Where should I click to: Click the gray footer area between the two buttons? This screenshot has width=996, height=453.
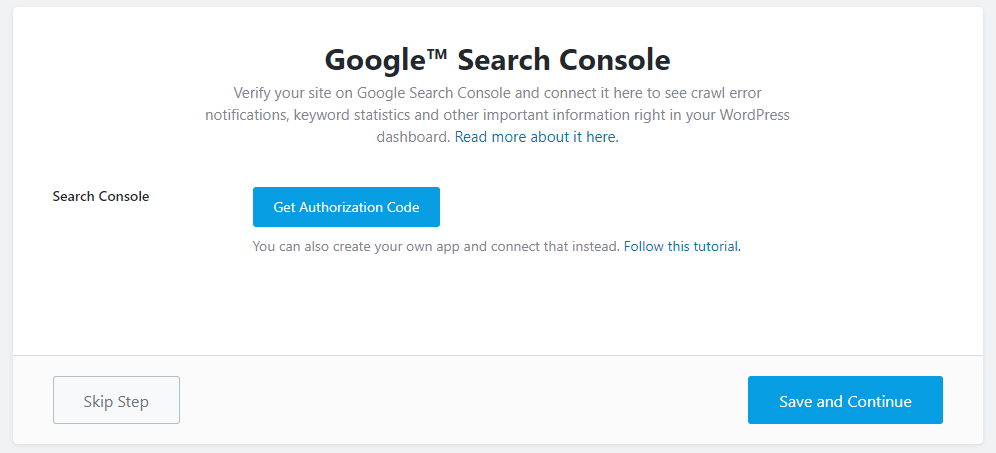pos(464,400)
